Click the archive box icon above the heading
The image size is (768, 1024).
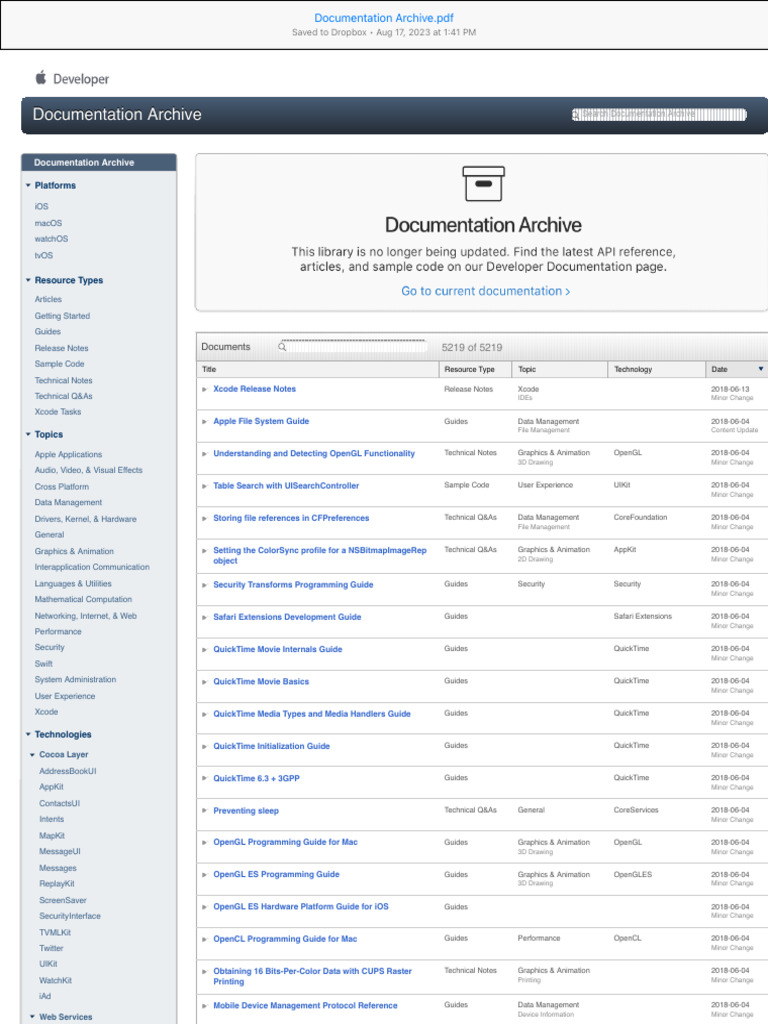coord(483,184)
